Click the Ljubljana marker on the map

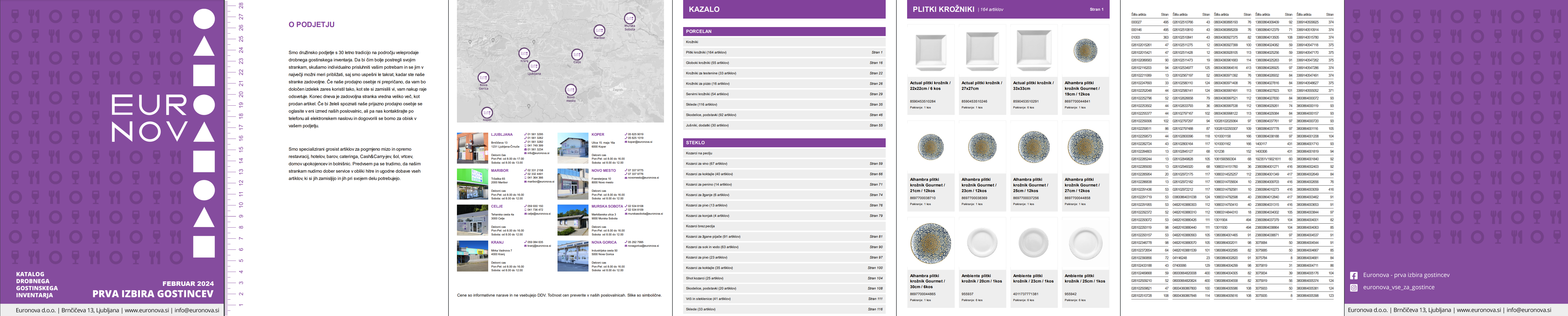pyautogui.click(x=534, y=65)
